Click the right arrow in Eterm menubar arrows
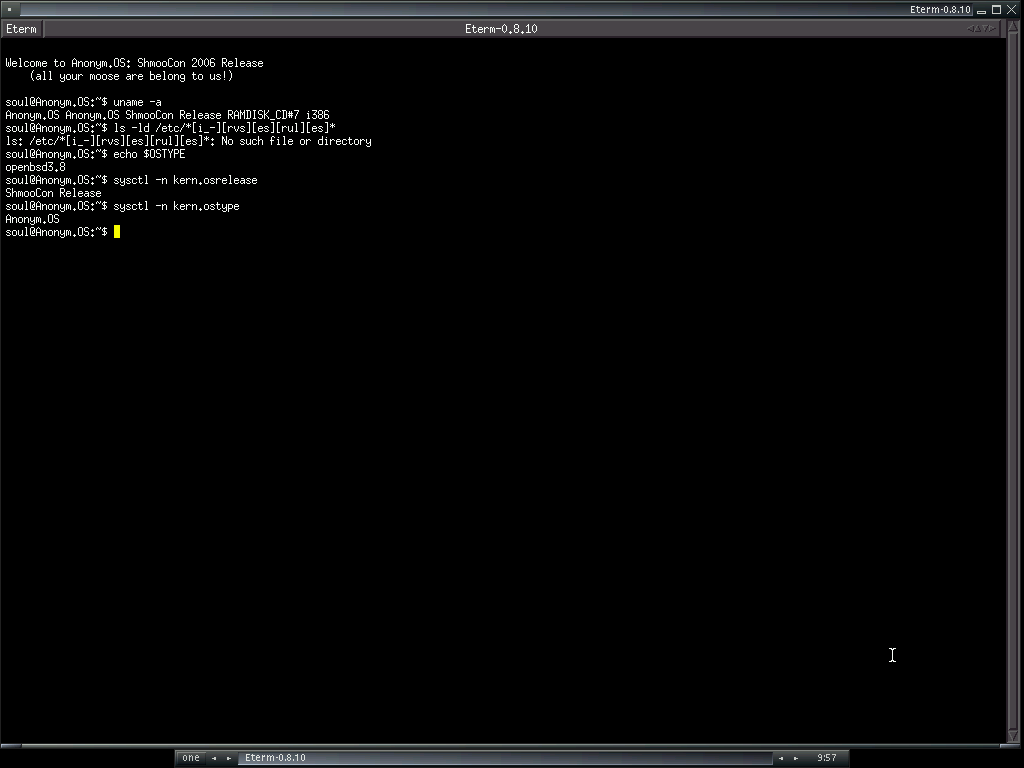This screenshot has height=768, width=1024. (x=992, y=29)
